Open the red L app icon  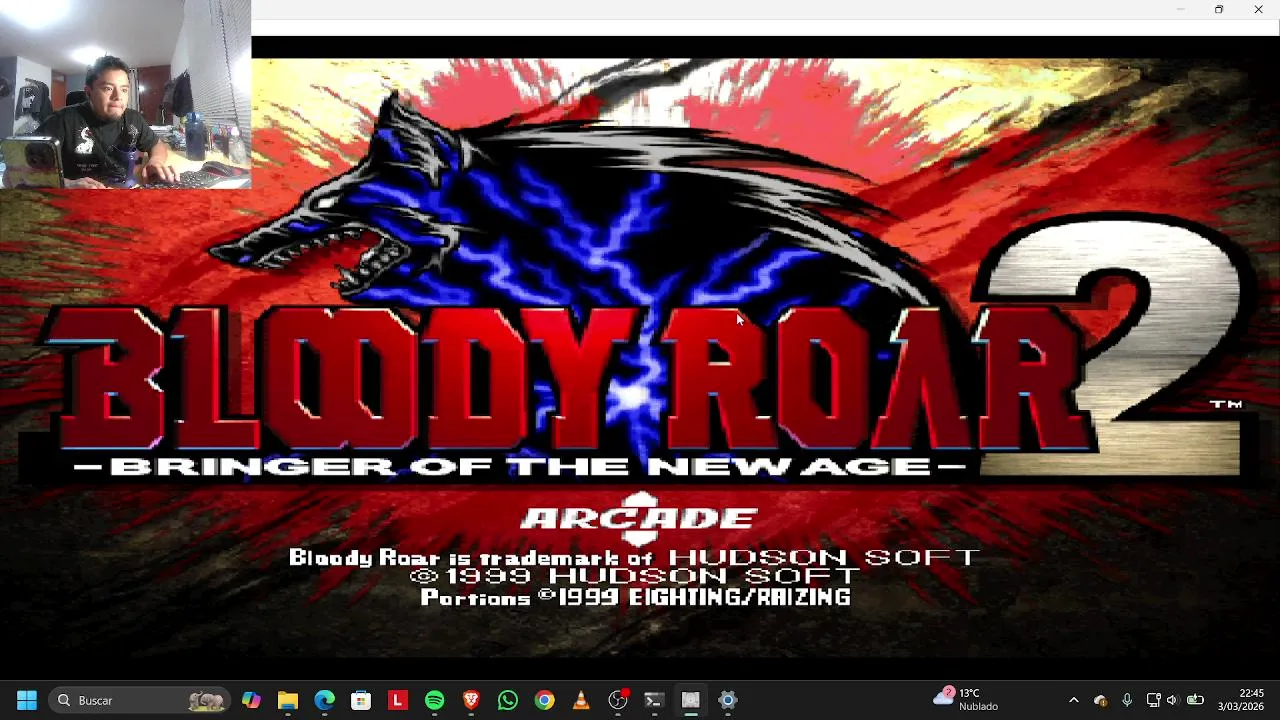398,700
